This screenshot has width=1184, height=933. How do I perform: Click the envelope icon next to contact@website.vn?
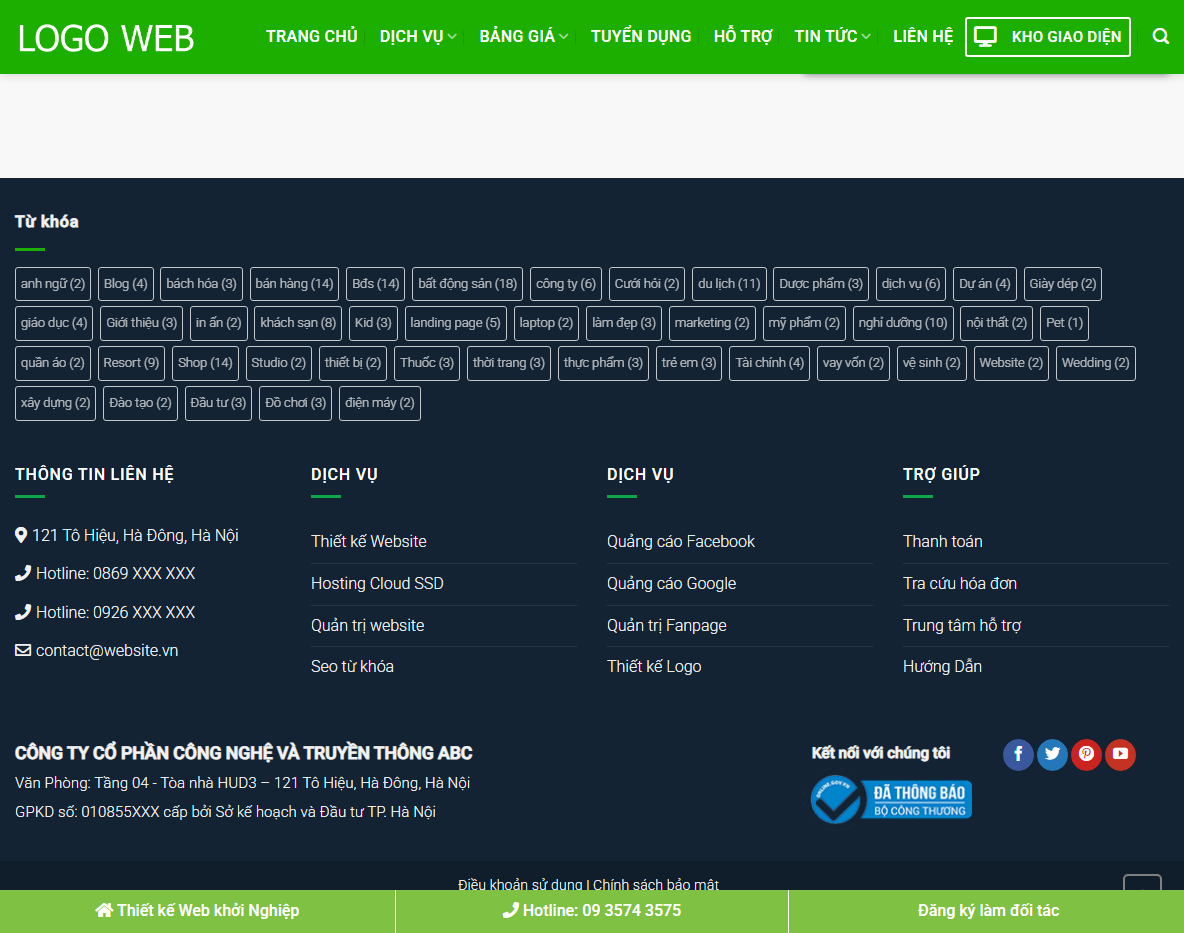coord(21,650)
